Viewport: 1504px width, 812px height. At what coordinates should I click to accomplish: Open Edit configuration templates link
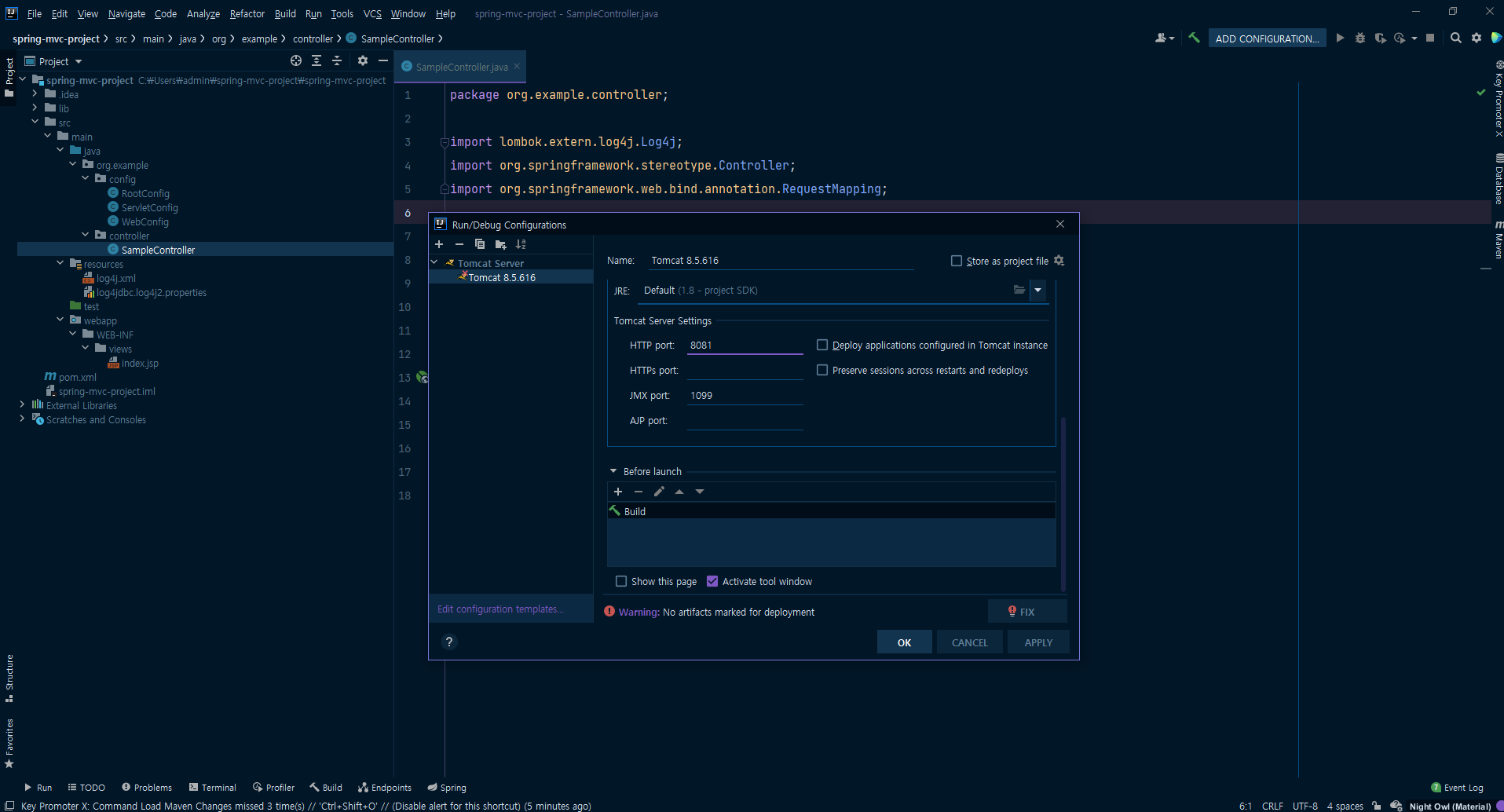500,609
